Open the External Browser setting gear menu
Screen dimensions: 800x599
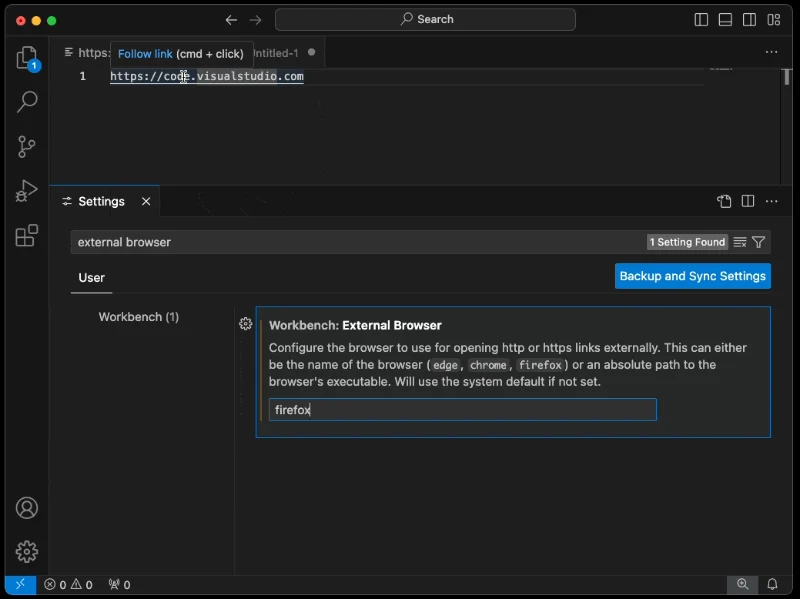[246, 324]
